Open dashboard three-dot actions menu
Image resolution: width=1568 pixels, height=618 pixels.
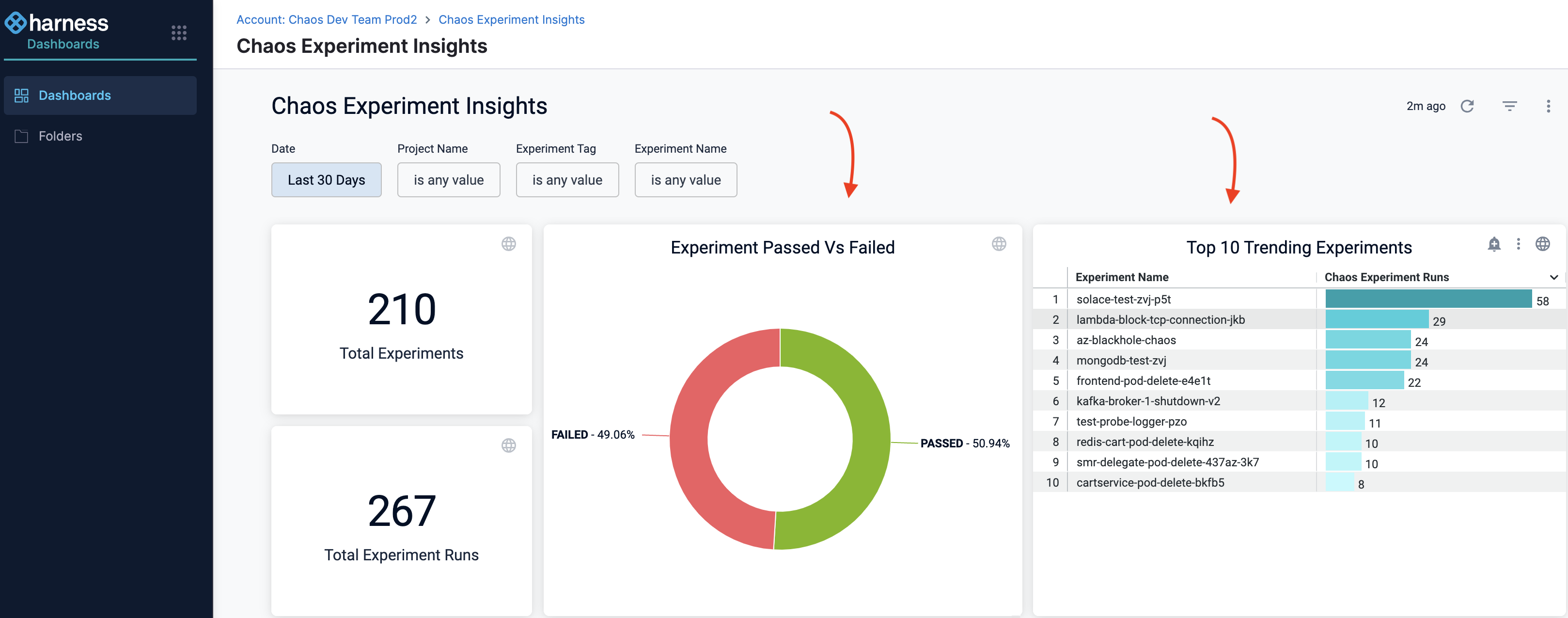tap(1548, 106)
